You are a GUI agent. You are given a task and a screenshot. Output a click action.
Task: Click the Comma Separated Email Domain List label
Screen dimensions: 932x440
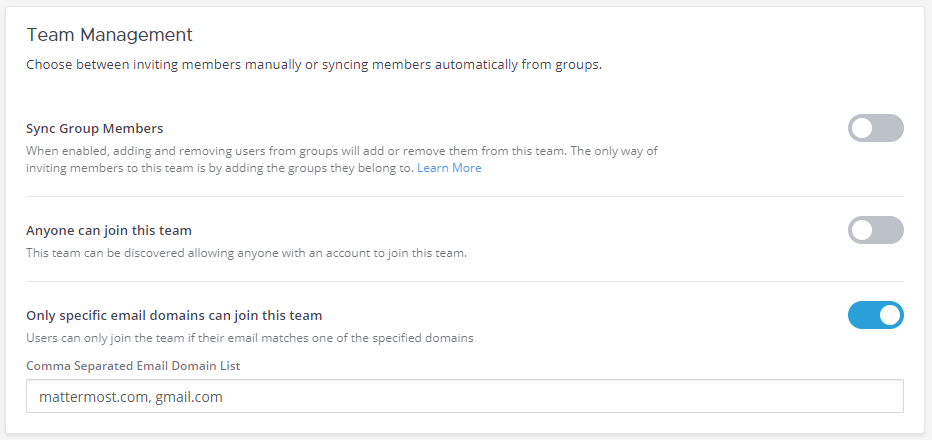[x=132, y=366]
